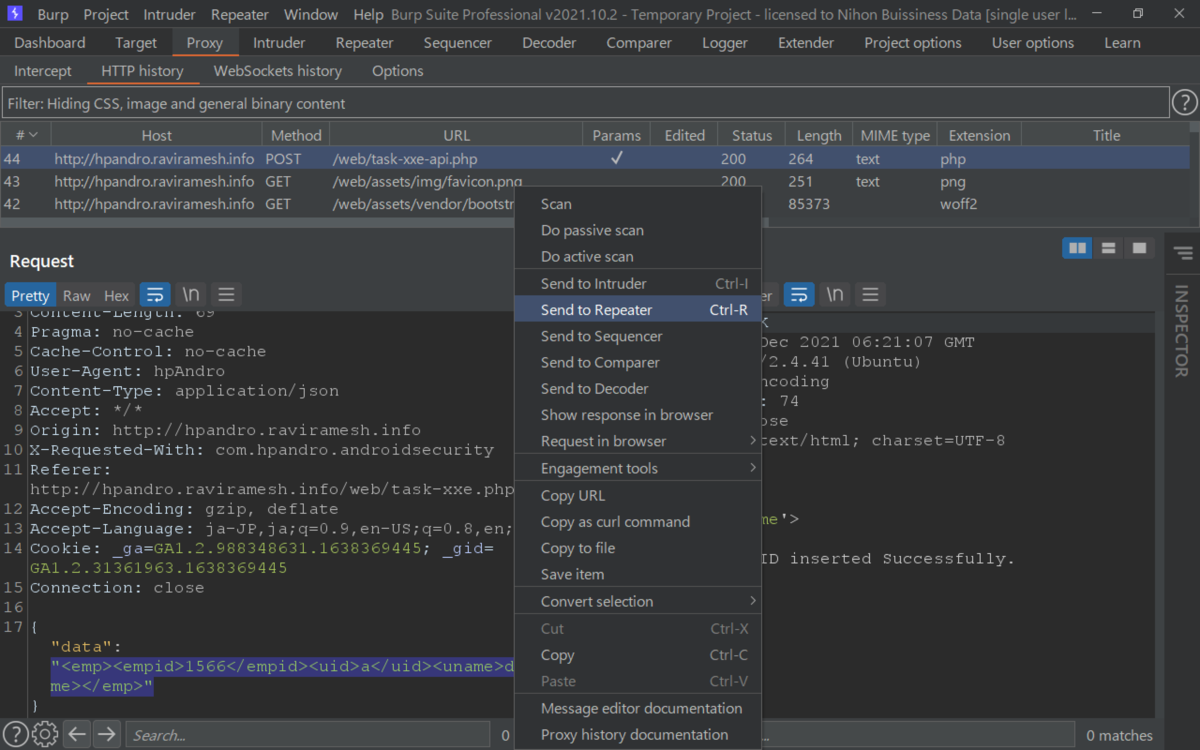Open search settings gear icon
This screenshot has width=1200, height=750.
[x=44, y=734]
